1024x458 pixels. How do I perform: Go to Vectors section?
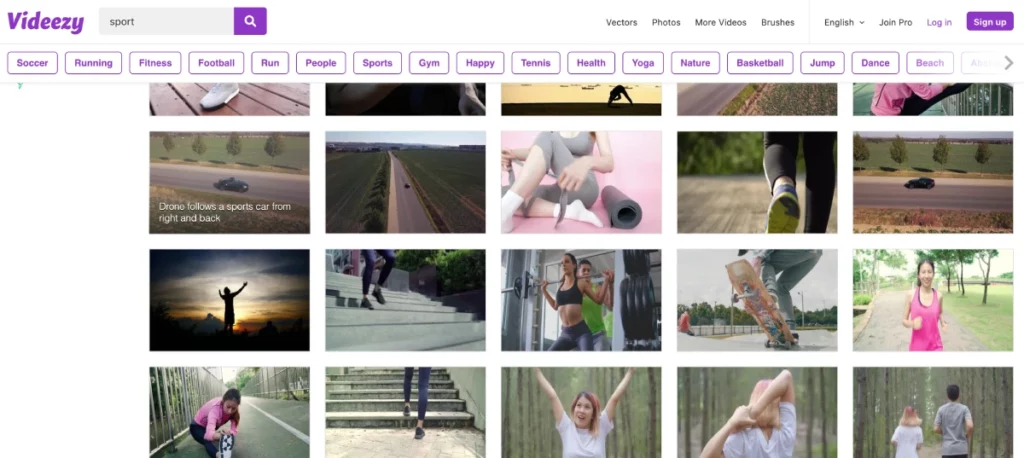click(x=622, y=22)
